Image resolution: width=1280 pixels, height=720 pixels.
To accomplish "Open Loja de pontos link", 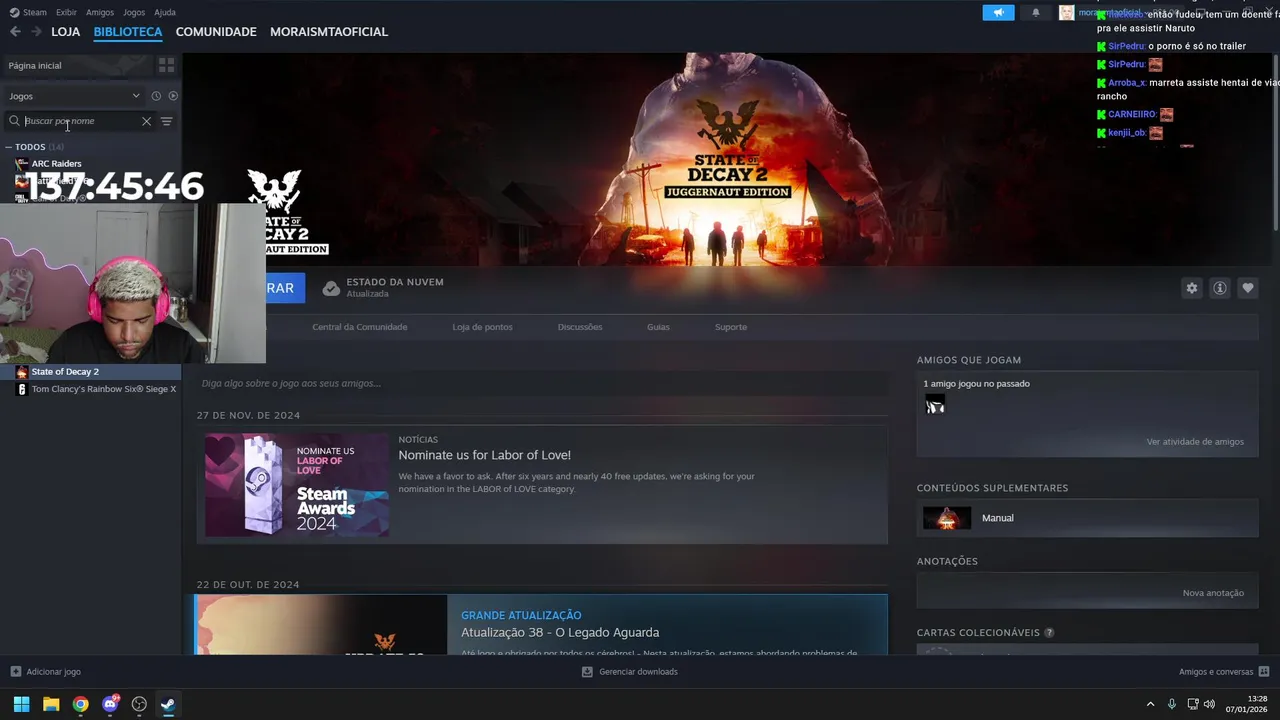I will [x=482, y=327].
